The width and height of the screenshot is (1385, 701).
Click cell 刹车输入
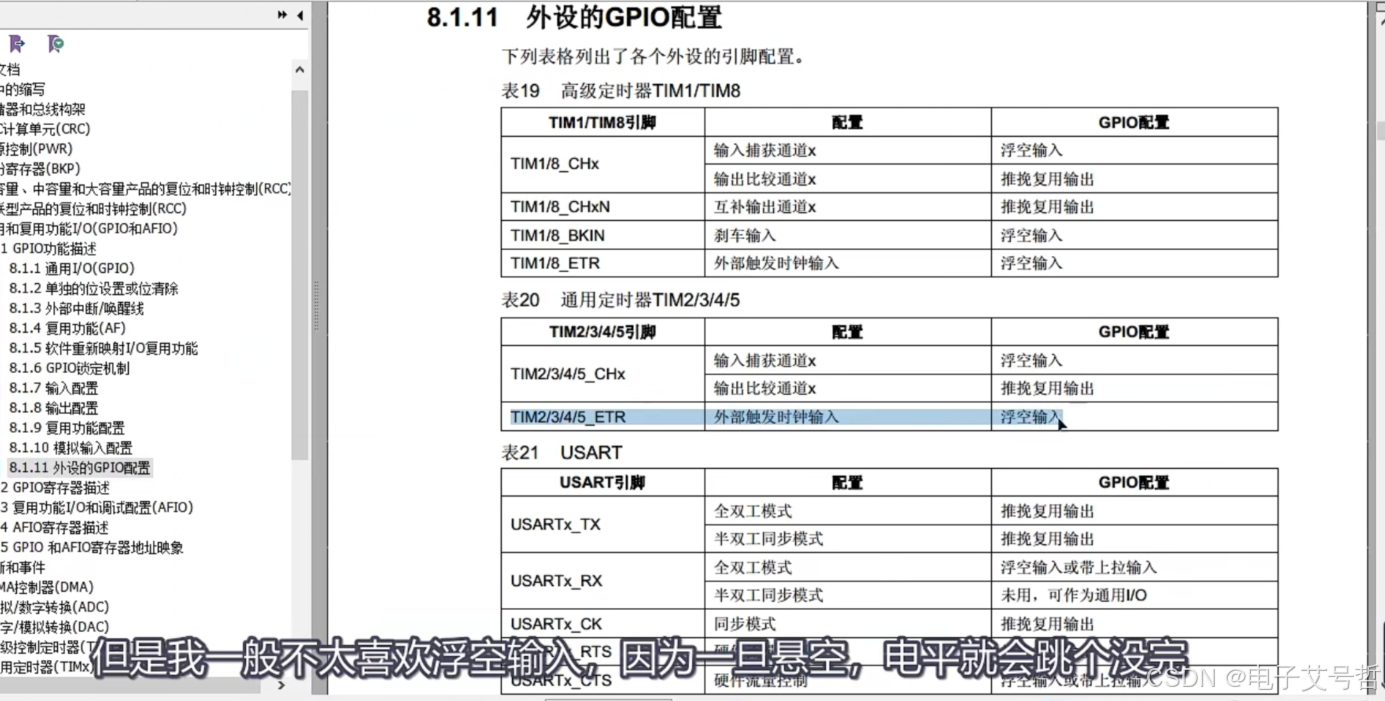(848, 235)
